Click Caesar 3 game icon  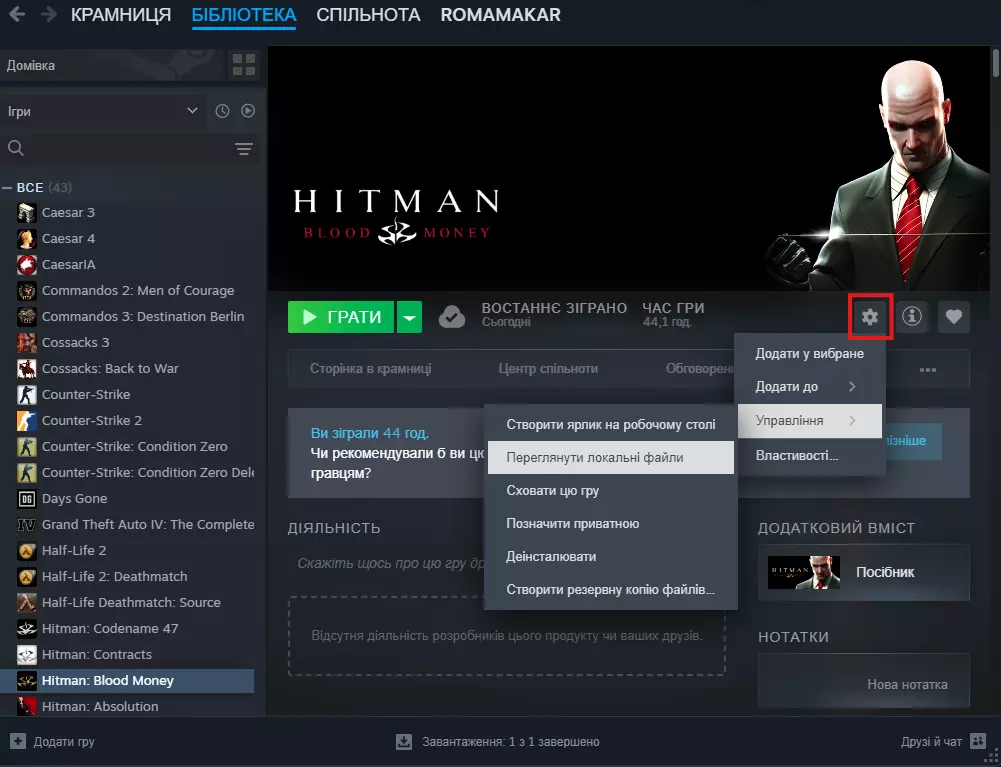[x=27, y=213]
